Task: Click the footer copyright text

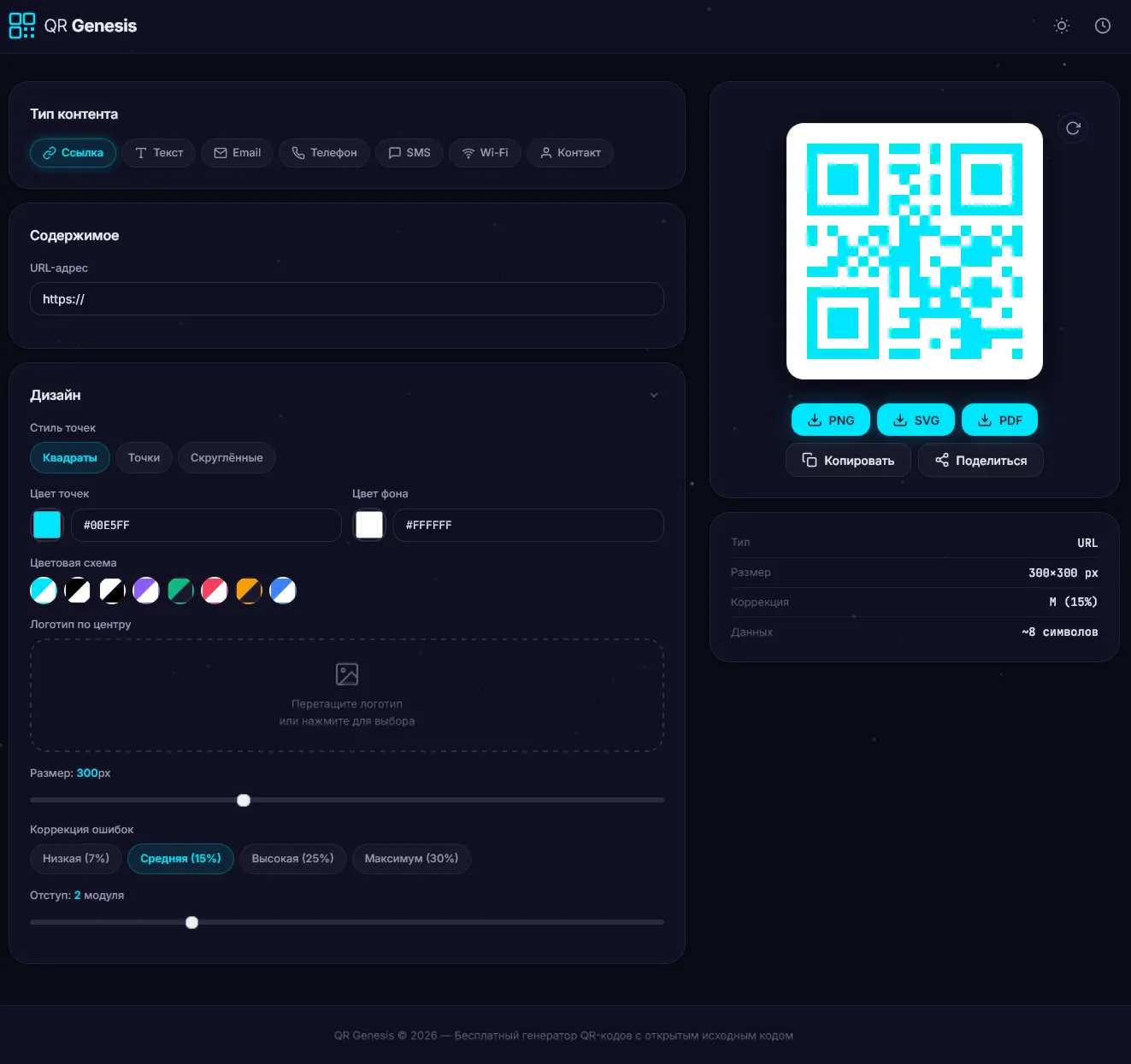Action: pyautogui.click(x=563, y=1036)
